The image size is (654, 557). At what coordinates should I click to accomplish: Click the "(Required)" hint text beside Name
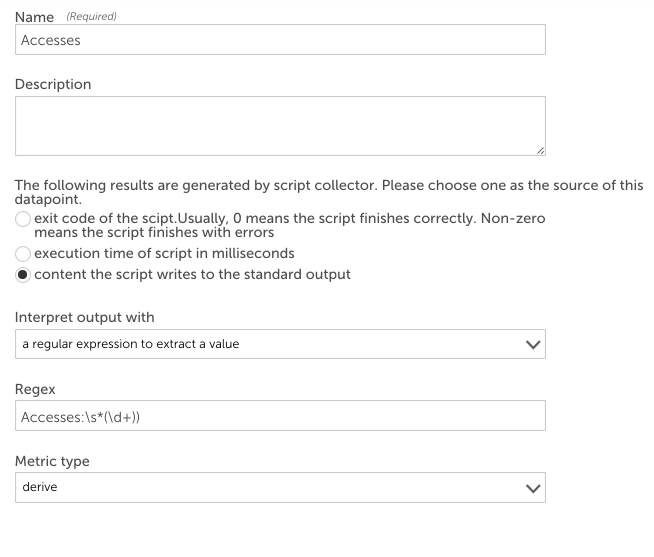[x=91, y=16]
